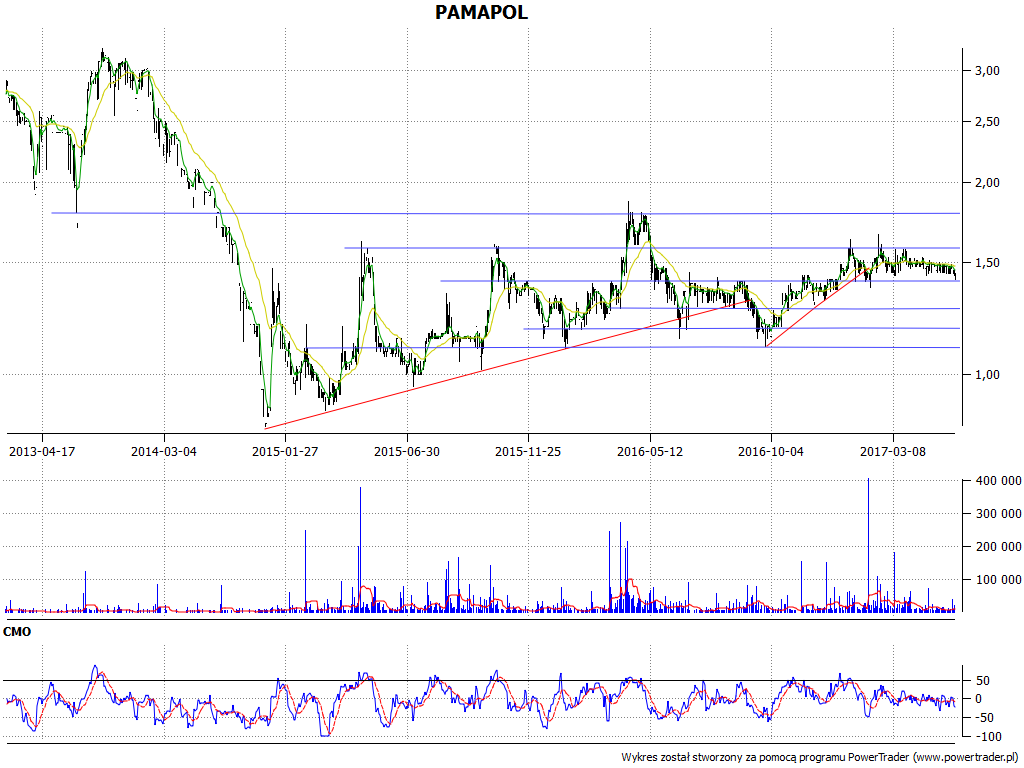Image resolution: width=1024 pixels, height=768 pixels.
Task: Select the 2017-03-08 date label
Action: point(893,451)
